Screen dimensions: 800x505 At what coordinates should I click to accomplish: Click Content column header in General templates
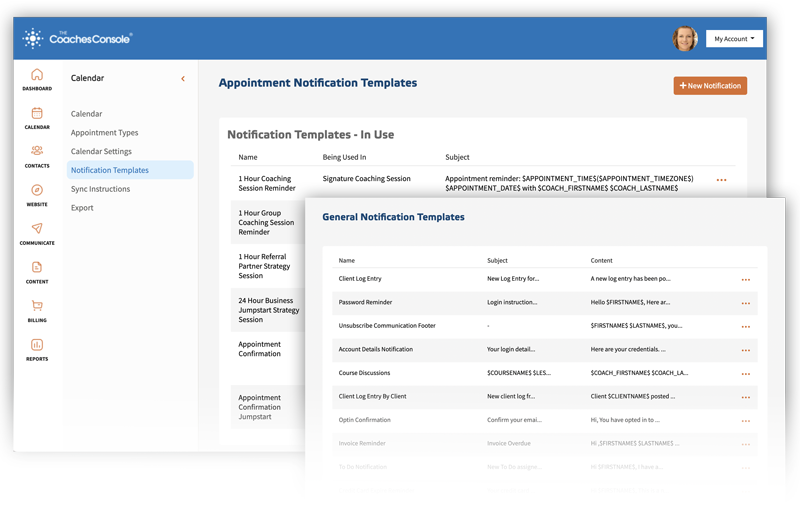pyautogui.click(x=602, y=260)
